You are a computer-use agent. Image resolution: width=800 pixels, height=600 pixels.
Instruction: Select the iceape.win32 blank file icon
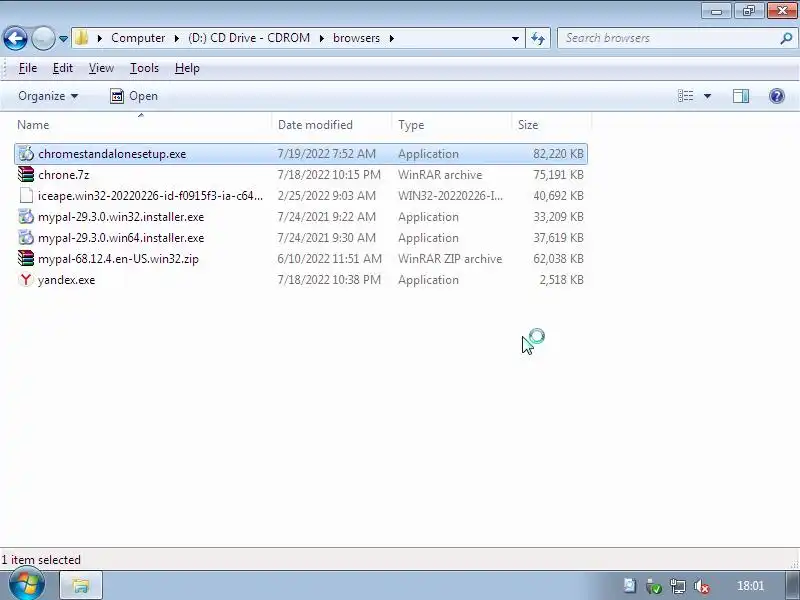click(26, 195)
